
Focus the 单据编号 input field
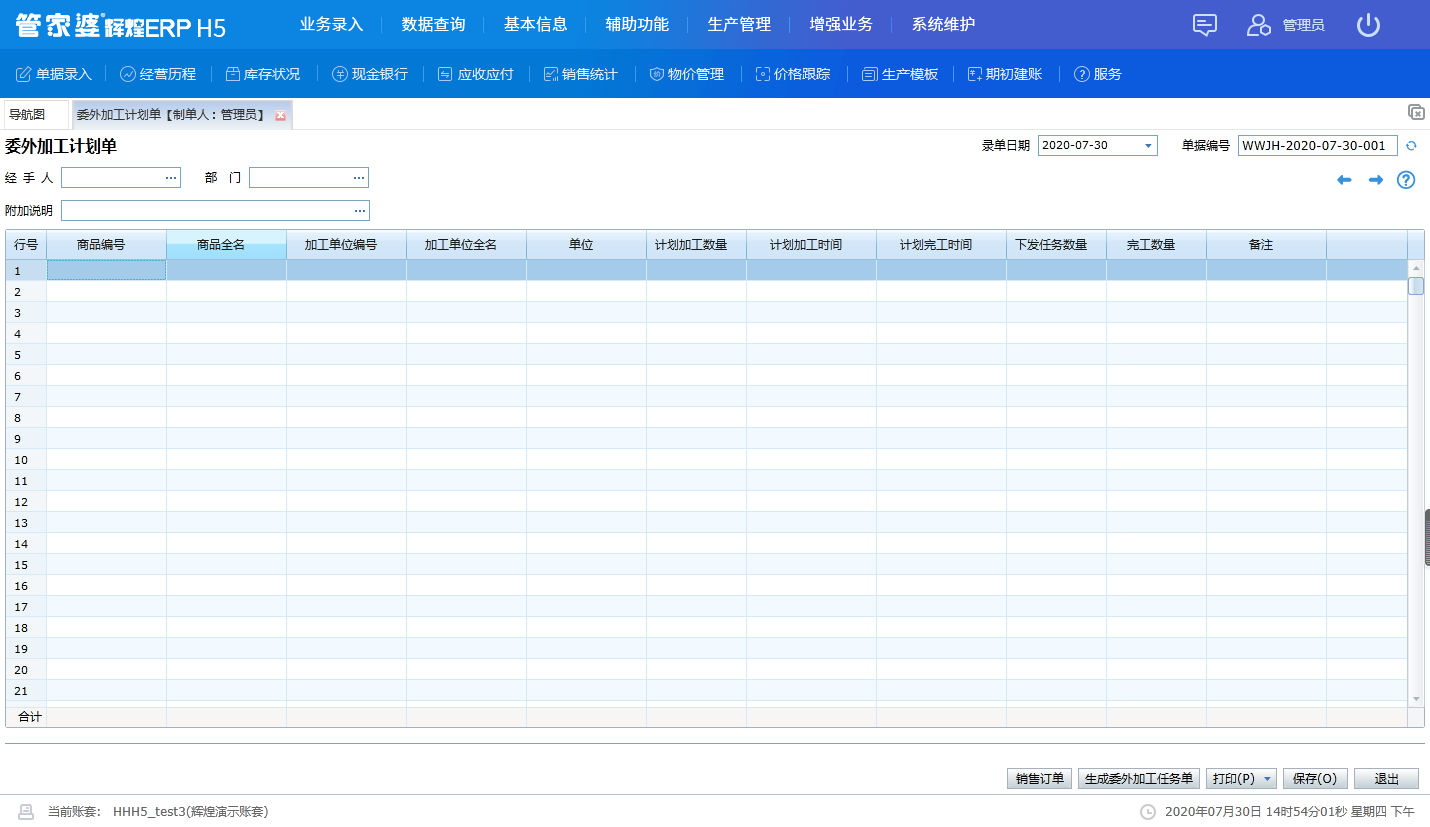(1317, 146)
